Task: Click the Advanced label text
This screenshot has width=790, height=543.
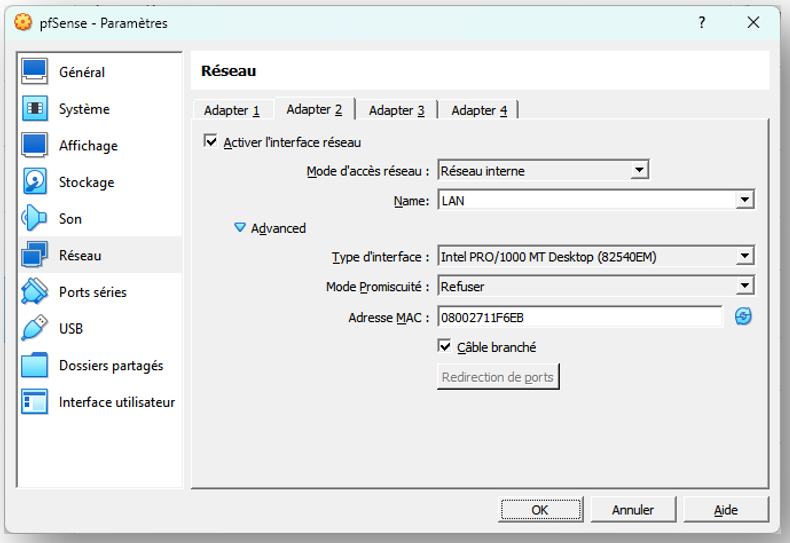Action: [278, 228]
